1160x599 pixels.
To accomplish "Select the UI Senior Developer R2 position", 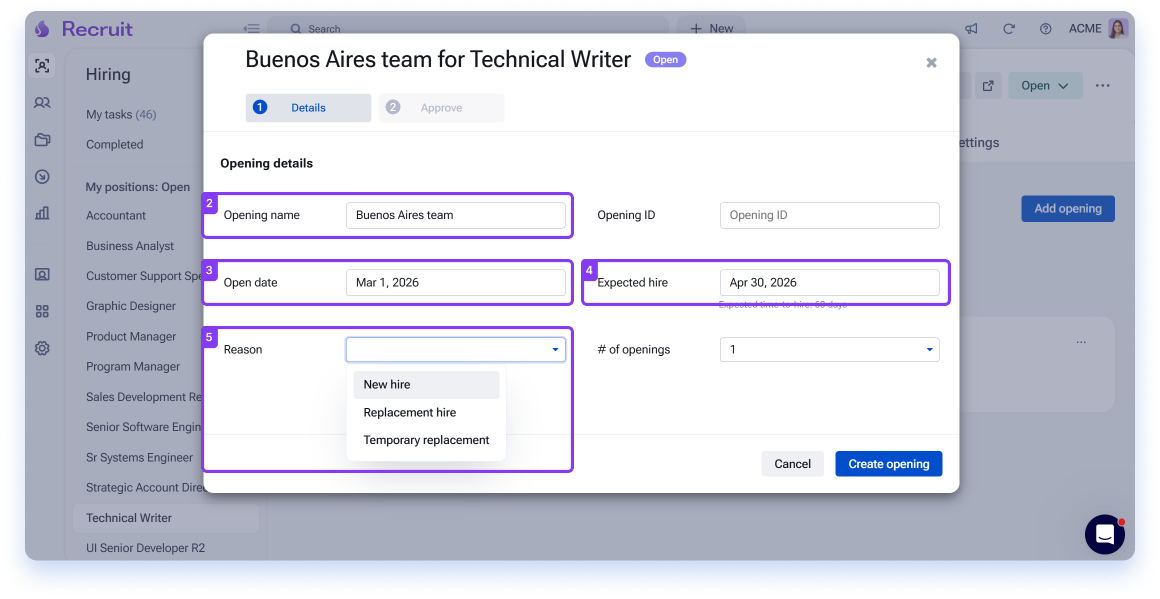I will click(x=146, y=549).
